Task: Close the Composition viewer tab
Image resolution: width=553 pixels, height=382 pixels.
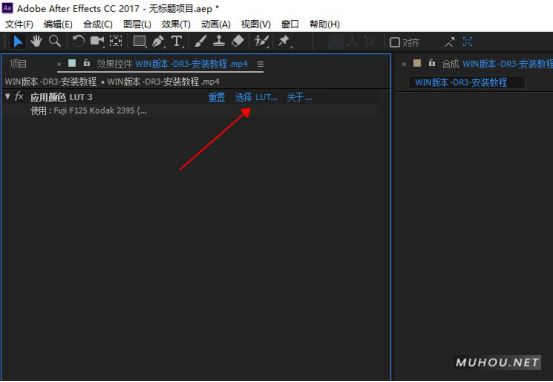Action: (x=404, y=64)
